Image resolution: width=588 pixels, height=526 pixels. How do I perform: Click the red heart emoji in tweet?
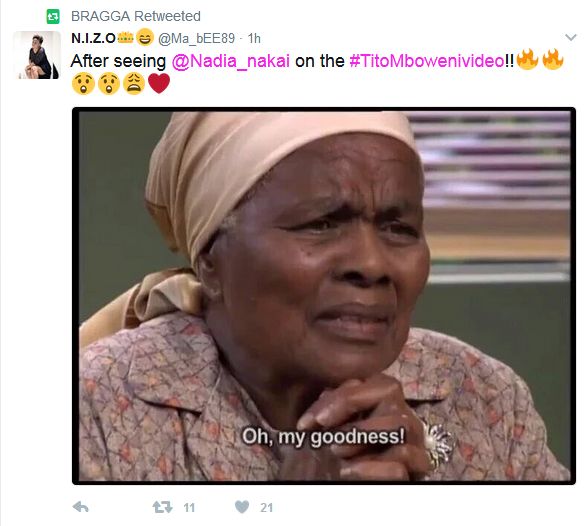coord(159,84)
